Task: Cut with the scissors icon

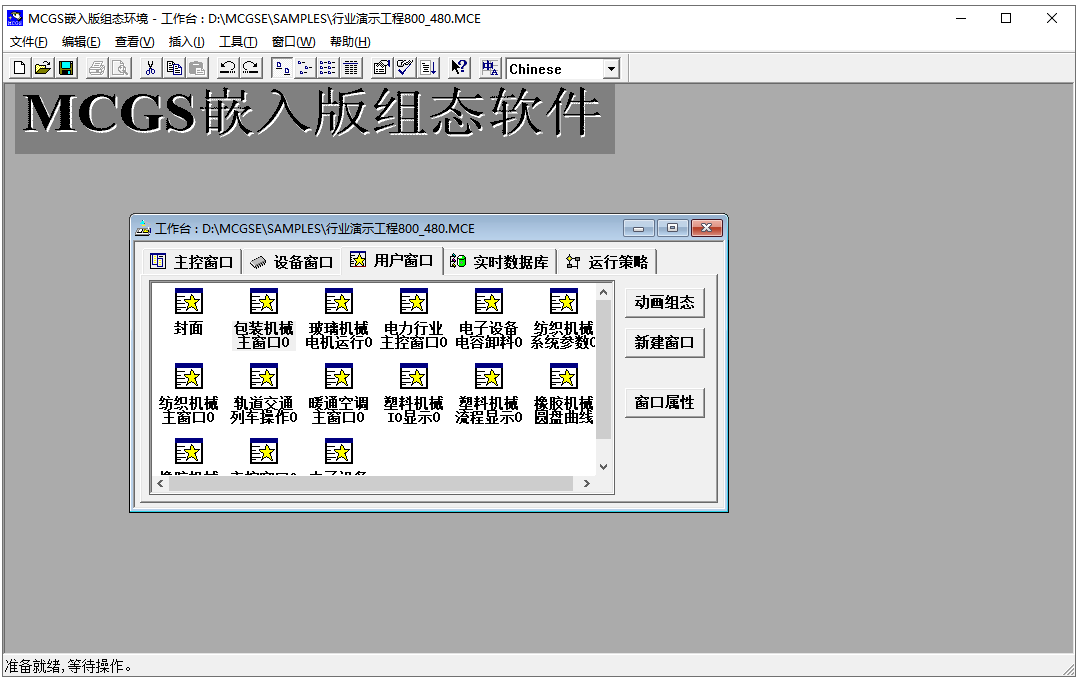Action: point(150,68)
